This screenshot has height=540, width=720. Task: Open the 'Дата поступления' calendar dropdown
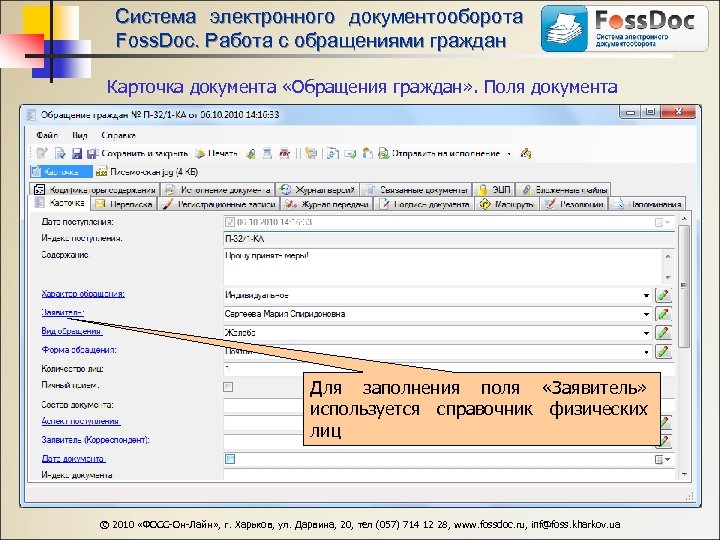[x=663, y=222]
